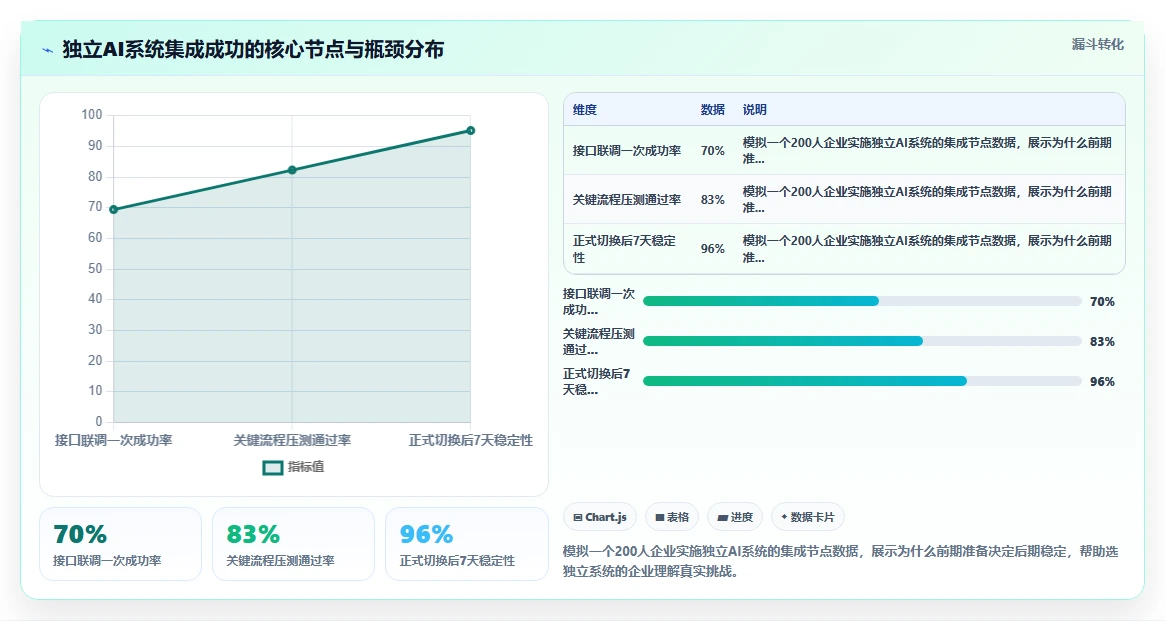Click the description paragraph starting 模拟一个200人企业
This screenshot has height=621, width=1165.
coord(840,562)
